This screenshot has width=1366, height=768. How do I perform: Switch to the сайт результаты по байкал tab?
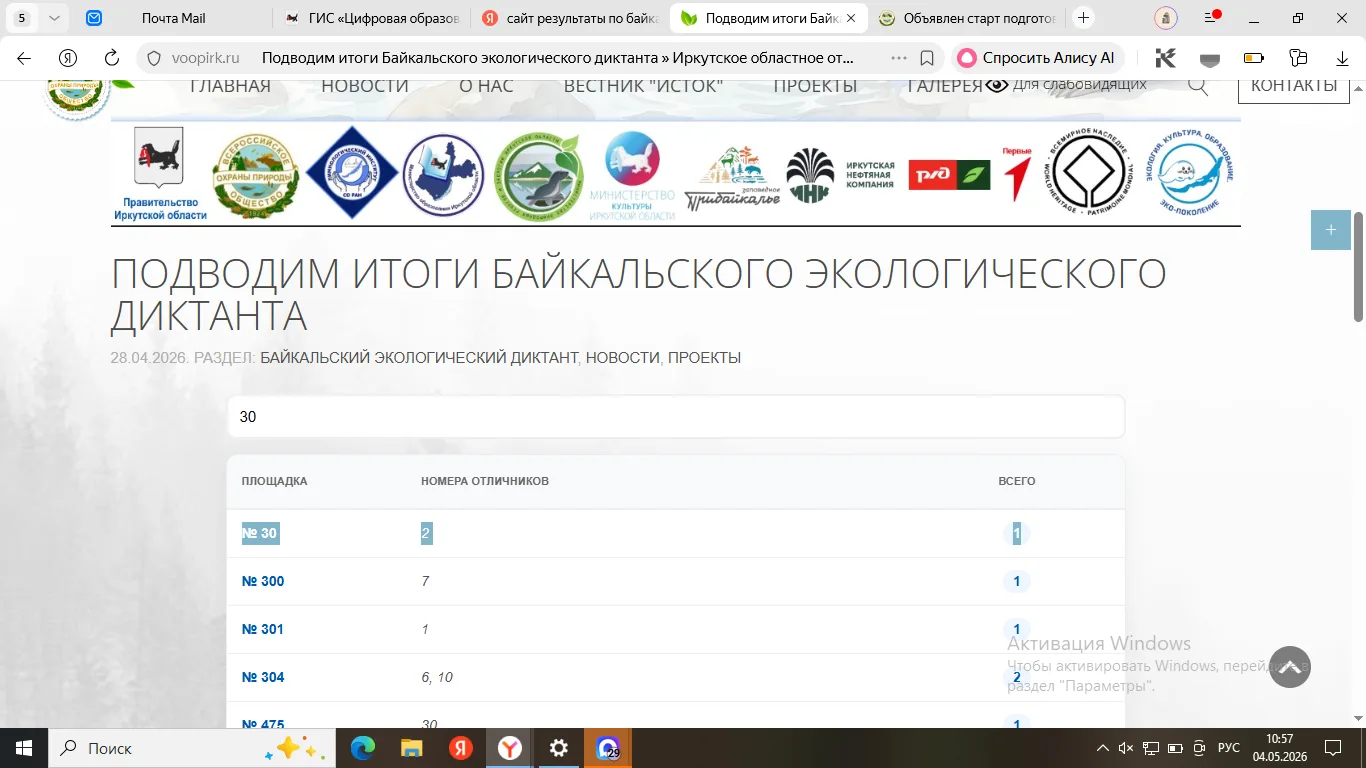(x=571, y=18)
